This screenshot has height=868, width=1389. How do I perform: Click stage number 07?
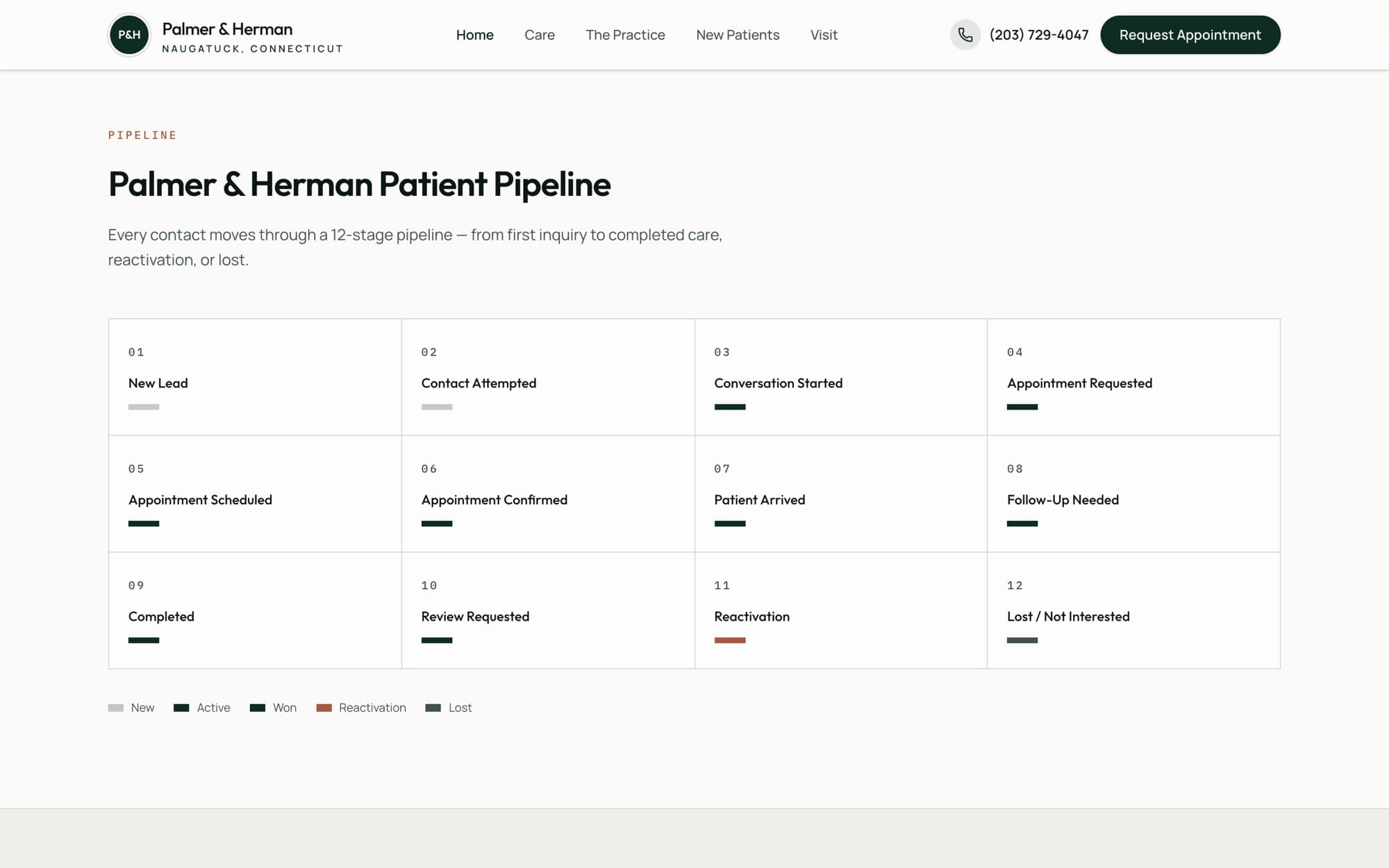point(722,469)
